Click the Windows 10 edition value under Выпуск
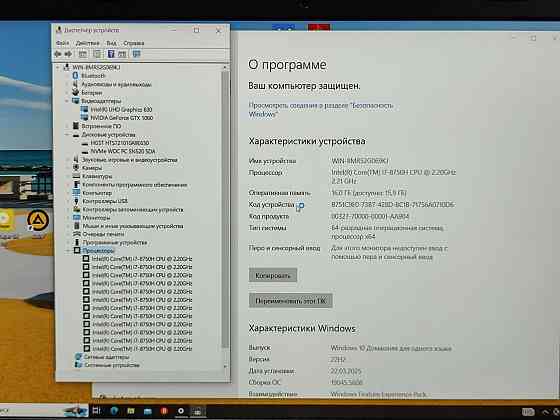 point(391,348)
